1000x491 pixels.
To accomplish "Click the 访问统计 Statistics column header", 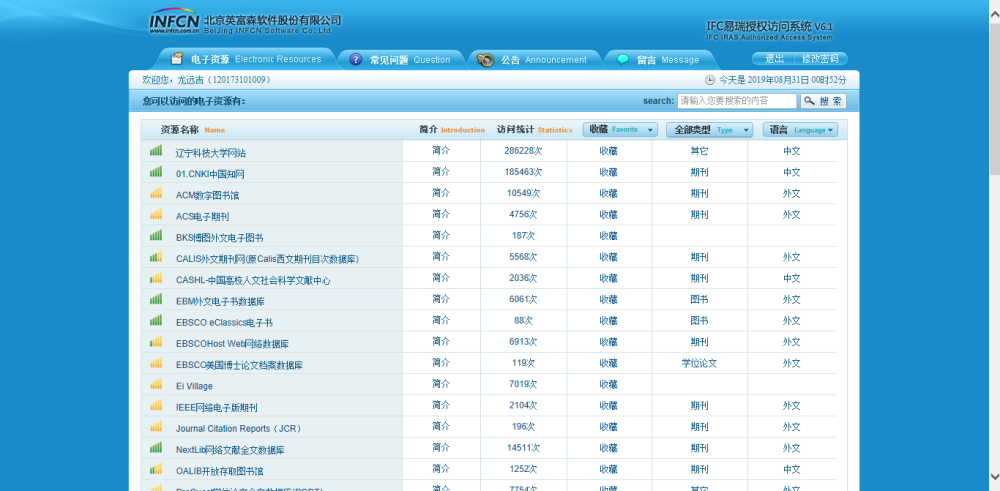I will click(534, 129).
